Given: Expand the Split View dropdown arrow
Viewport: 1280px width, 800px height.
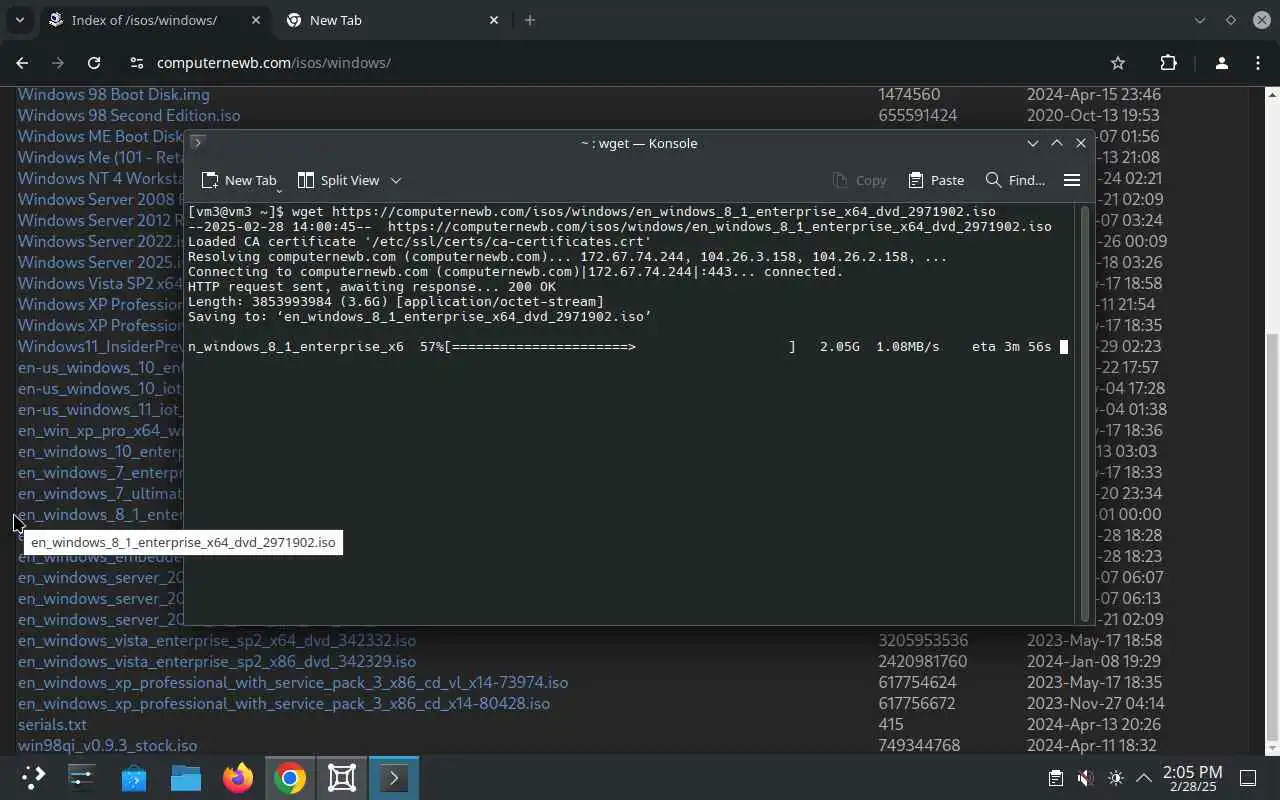Looking at the screenshot, I should [395, 180].
